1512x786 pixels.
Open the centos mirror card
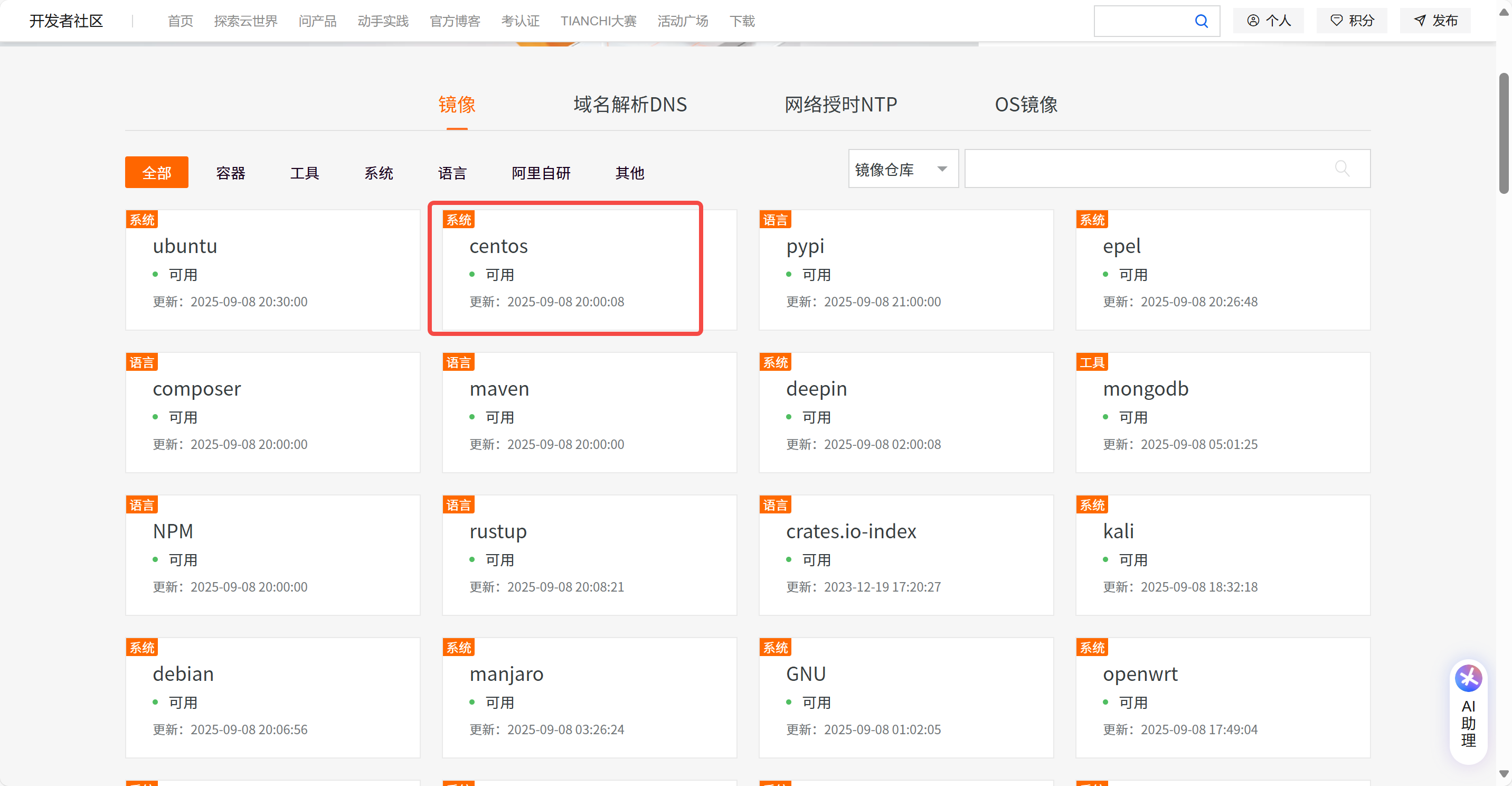tap(589, 269)
